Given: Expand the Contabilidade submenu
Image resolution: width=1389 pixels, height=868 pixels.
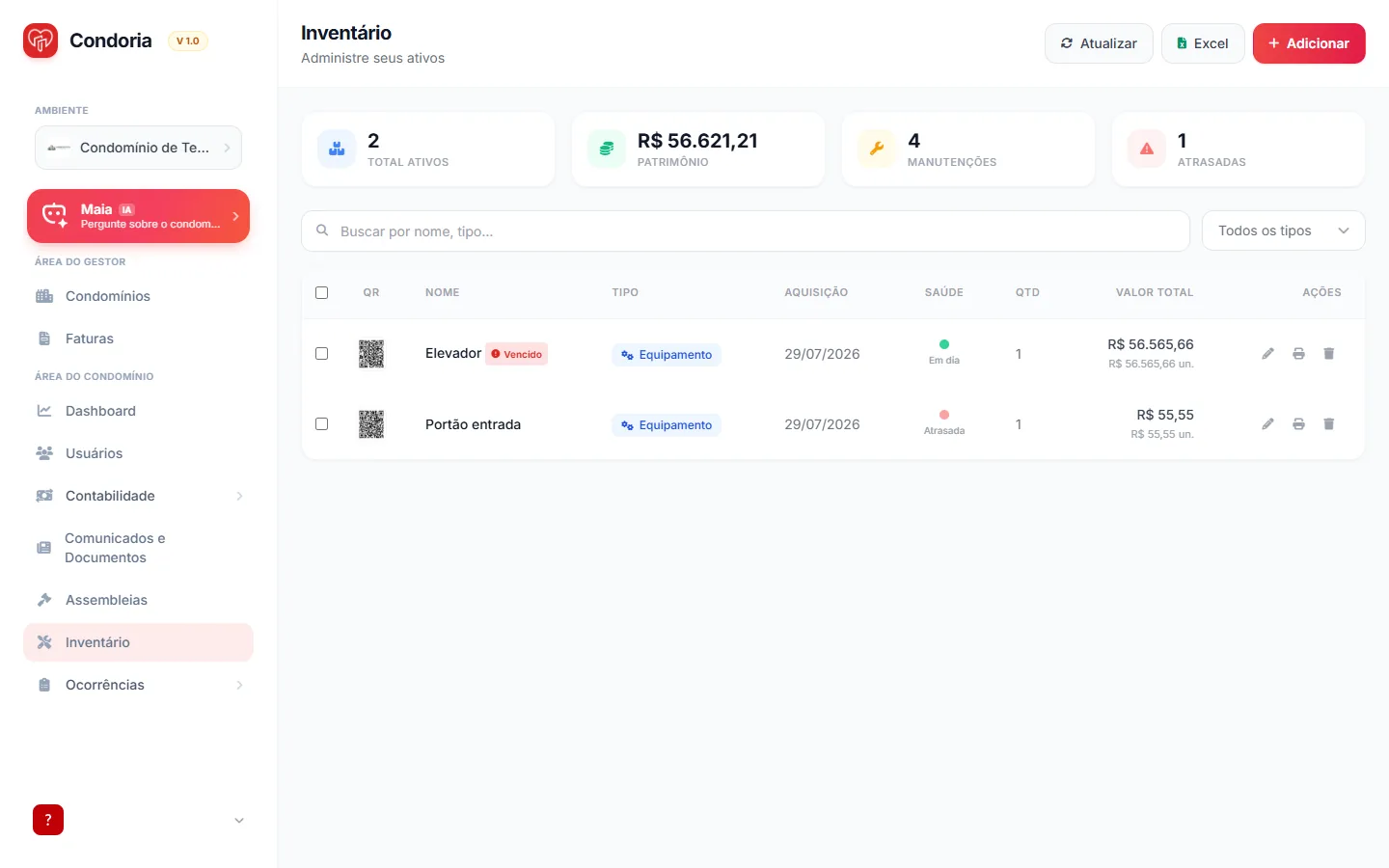Looking at the screenshot, I should point(138,496).
